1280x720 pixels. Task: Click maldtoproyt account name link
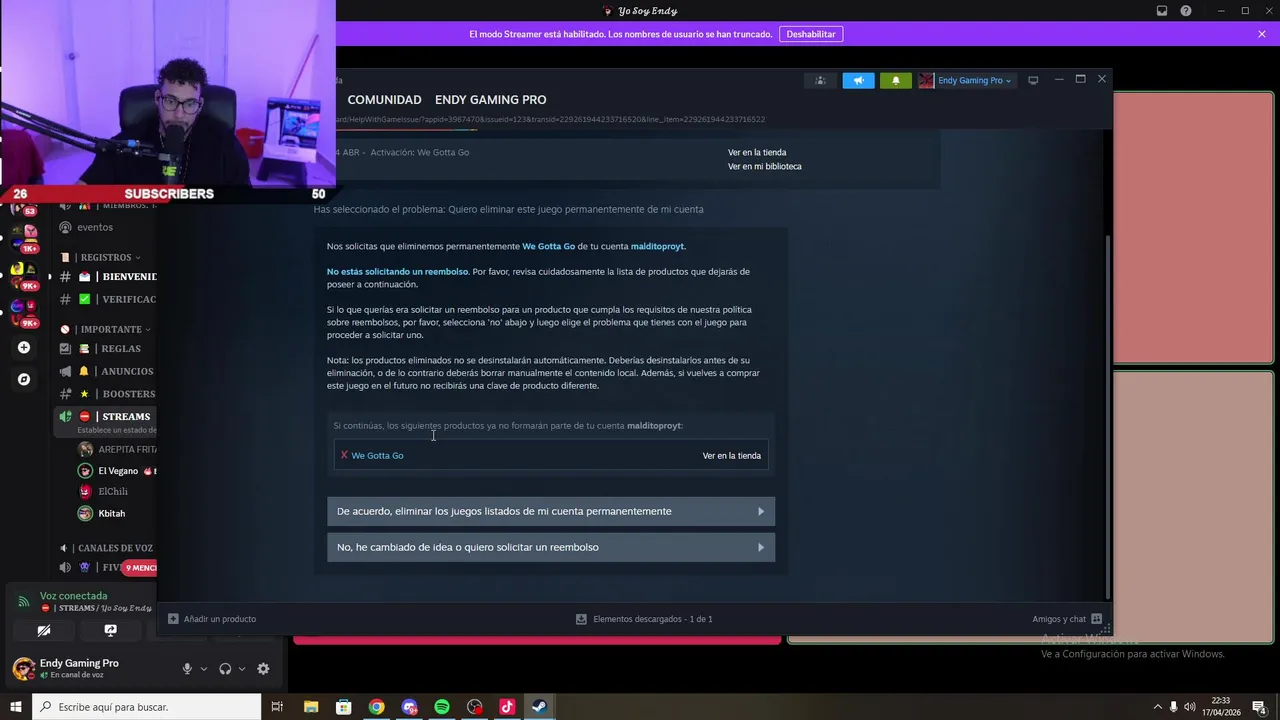657,246
